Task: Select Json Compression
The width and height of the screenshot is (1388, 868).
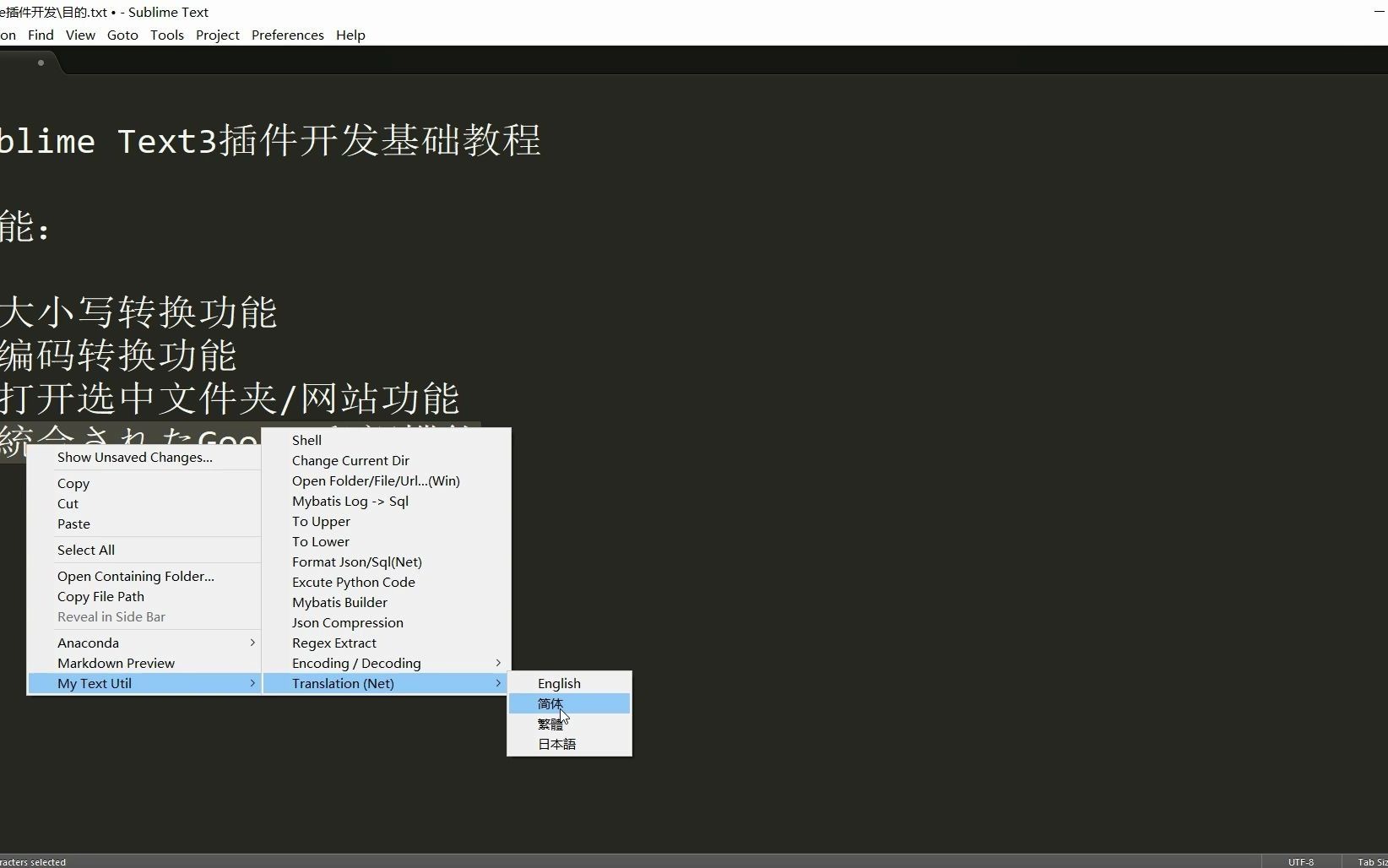Action: 387,622
